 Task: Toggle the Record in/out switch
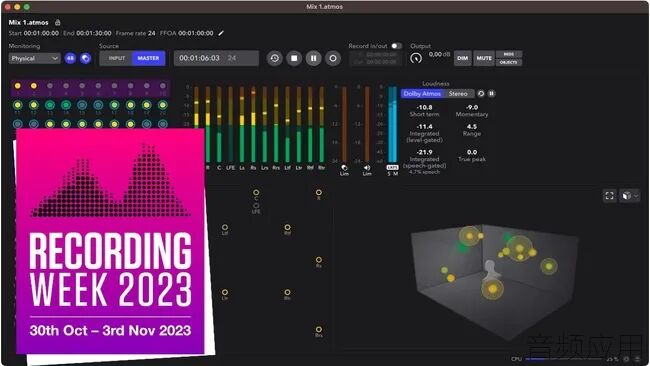pyautogui.click(x=396, y=46)
